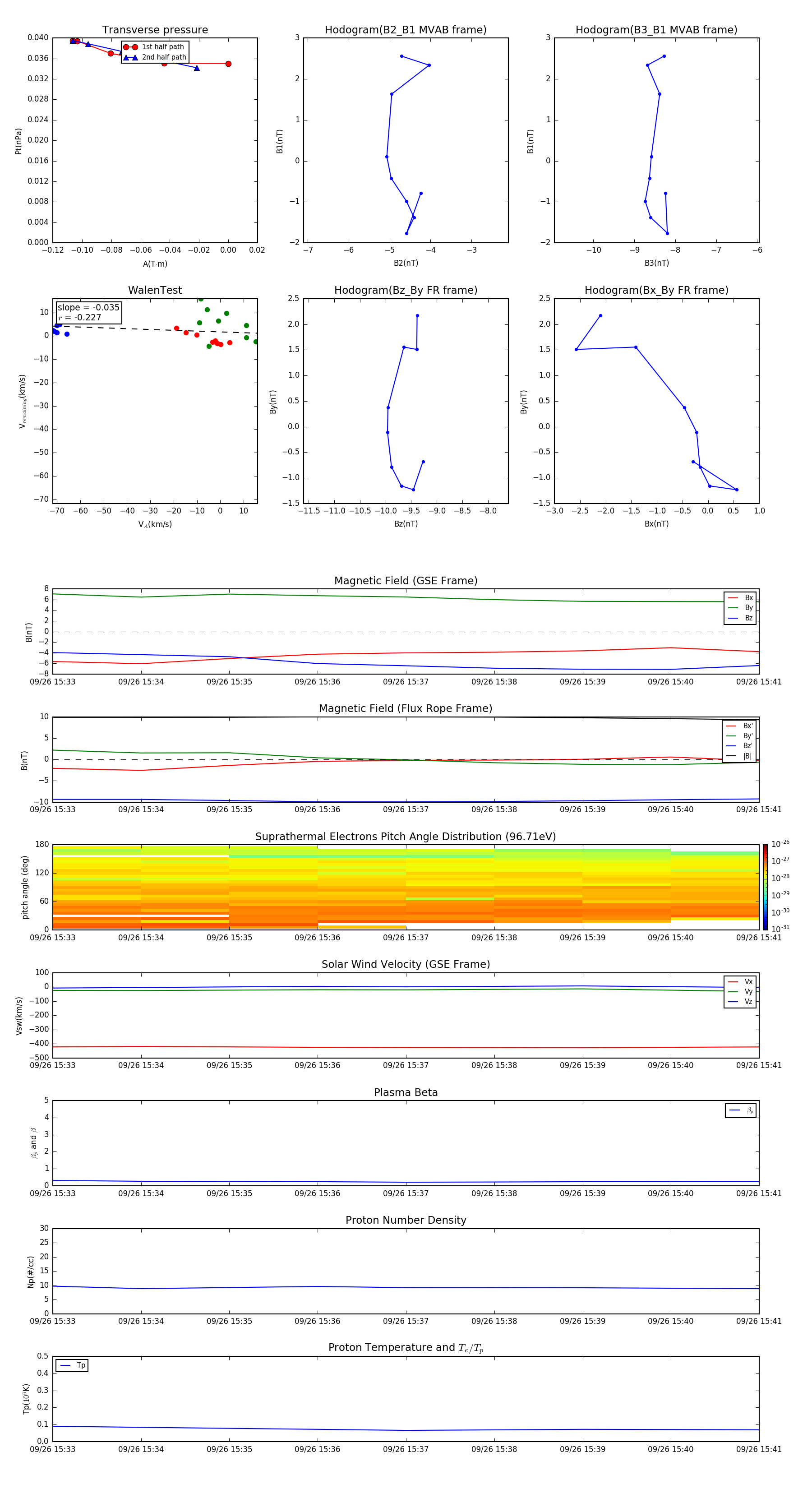Click the B2(nT) x-axis label
Image resolution: width=812 pixels, height=1489 pixels.
point(406,263)
